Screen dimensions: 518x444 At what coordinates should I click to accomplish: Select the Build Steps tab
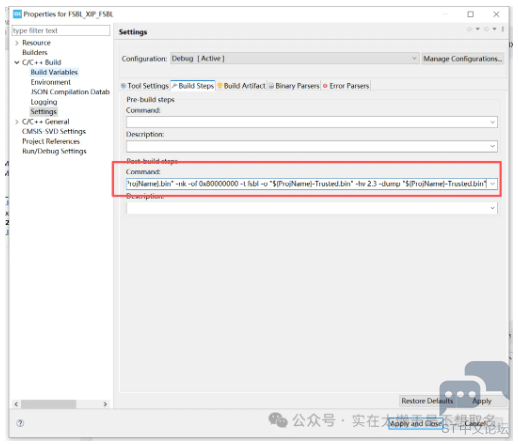193,86
